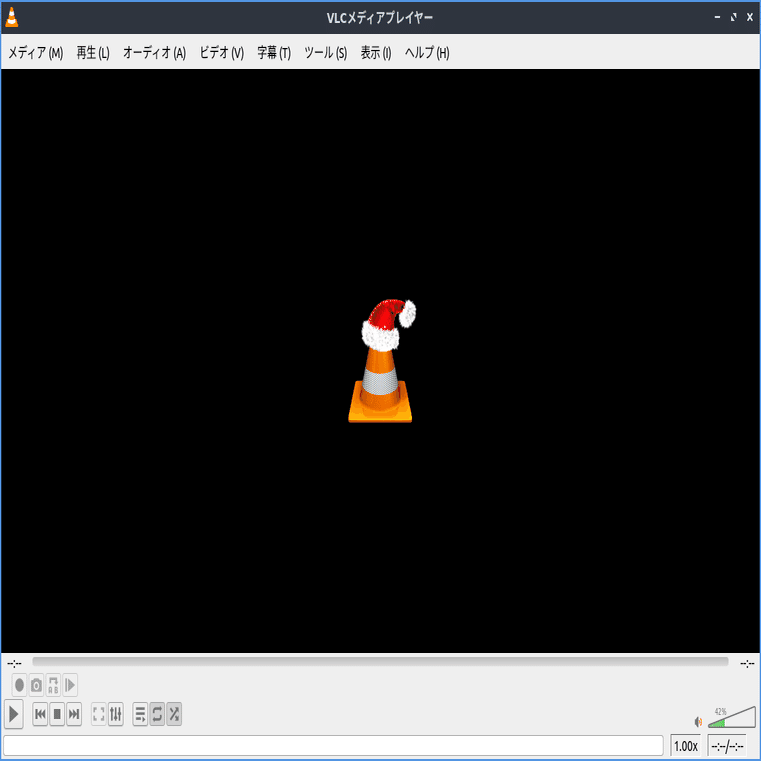The height and width of the screenshot is (761, 761).
Task: Minimize the VLC window
Action: coord(717,17)
